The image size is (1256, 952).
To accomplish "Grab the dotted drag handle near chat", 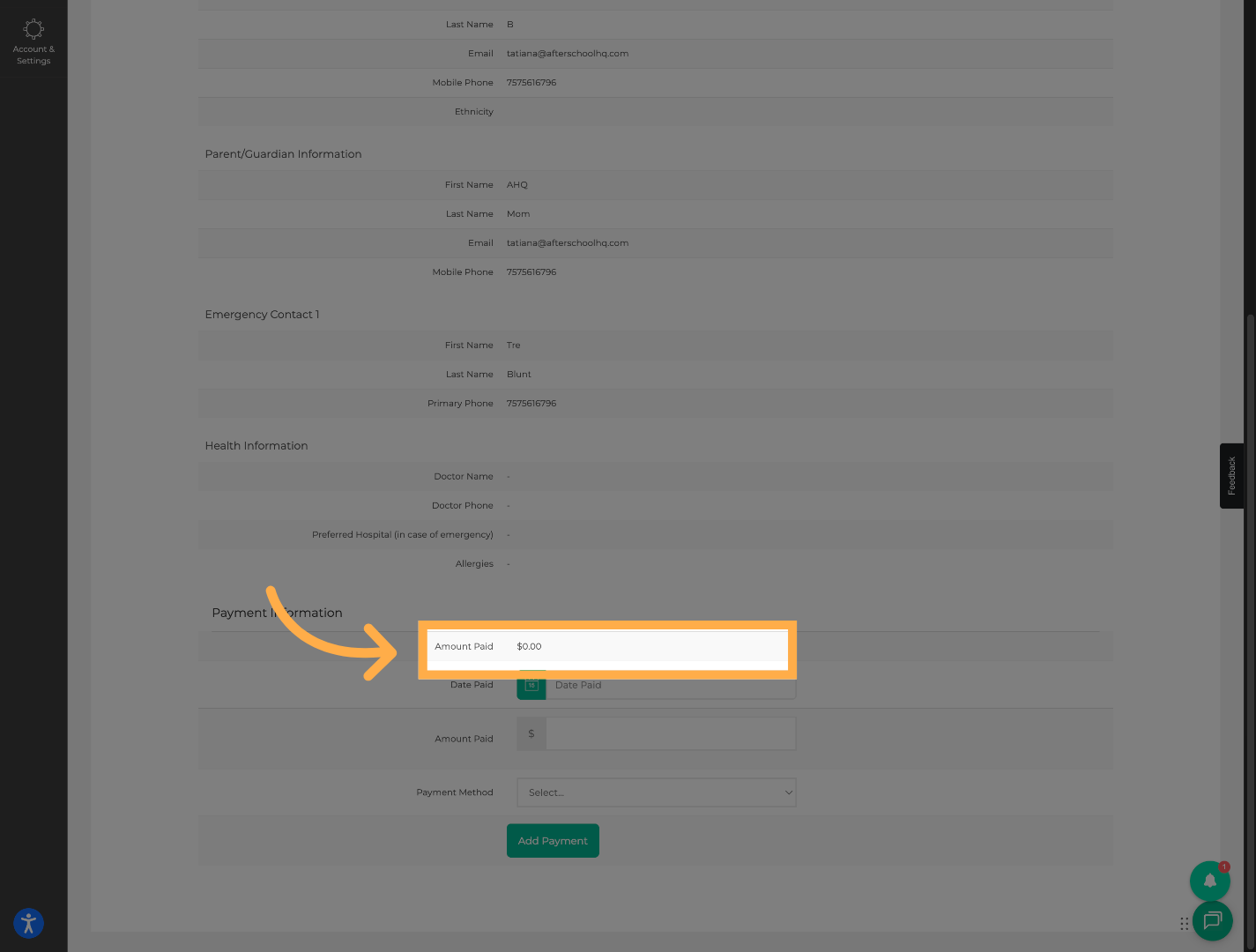I will click(x=1184, y=924).
